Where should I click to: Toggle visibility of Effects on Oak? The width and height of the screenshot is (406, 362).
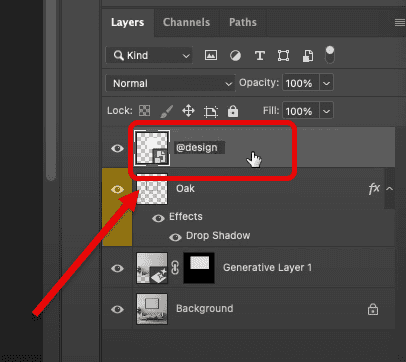pos(158,218)
